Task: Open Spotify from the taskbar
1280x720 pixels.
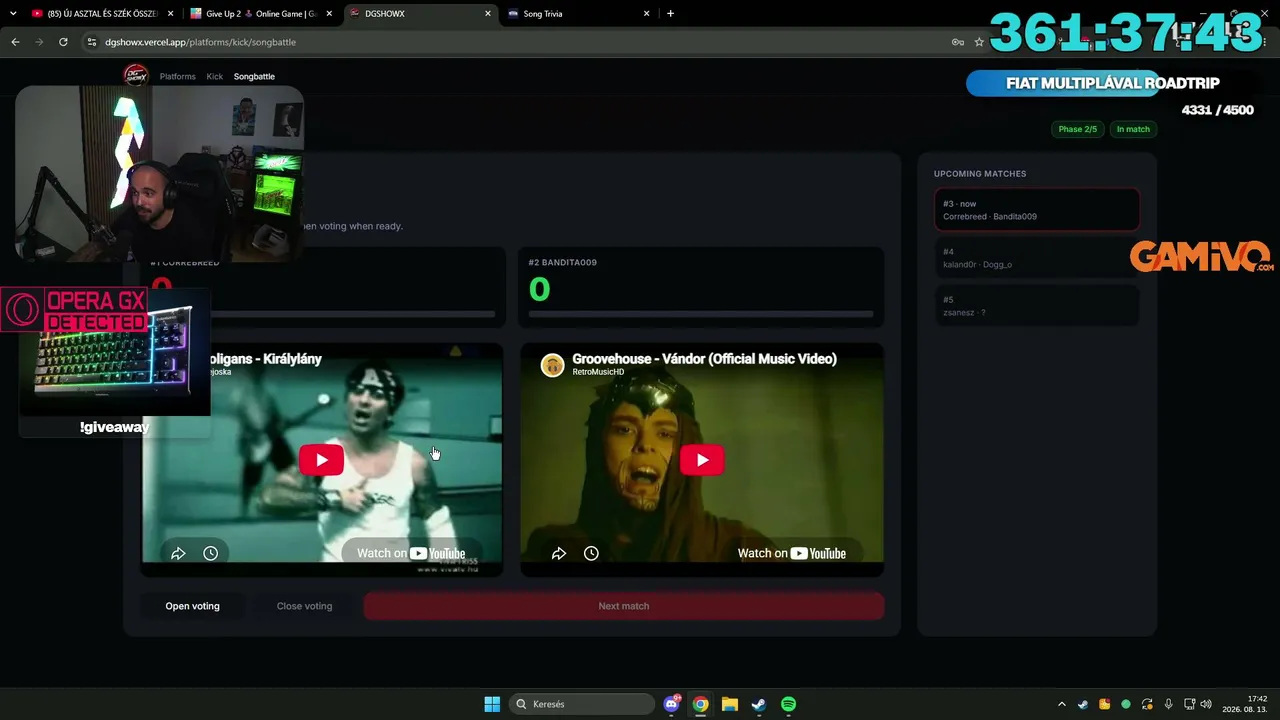Action: click(788, 704)
